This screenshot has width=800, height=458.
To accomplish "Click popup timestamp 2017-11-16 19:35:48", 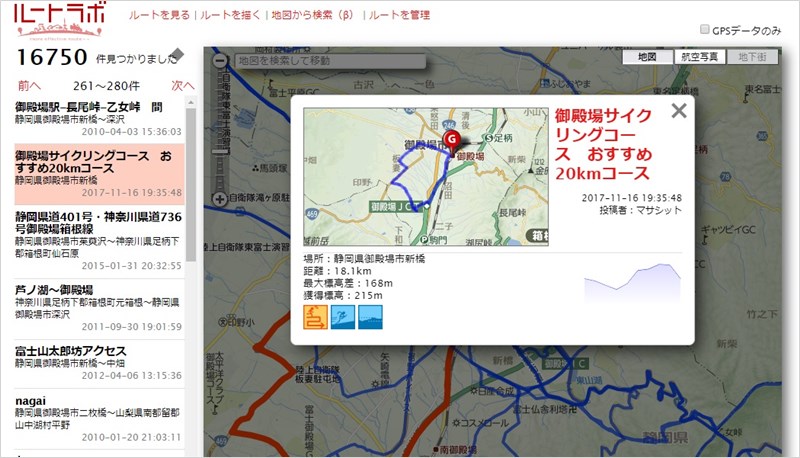I will [632, 197].
